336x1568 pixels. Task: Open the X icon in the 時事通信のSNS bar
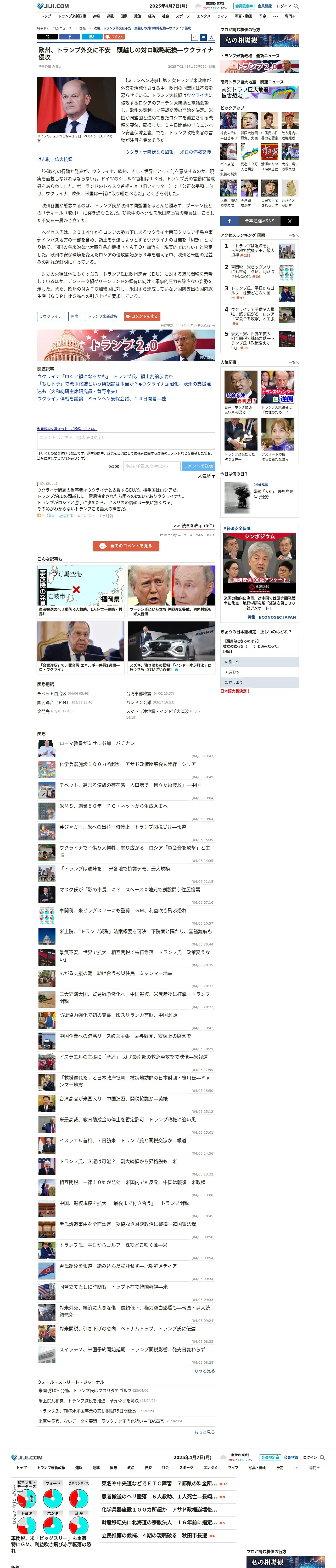pos(290,221)
